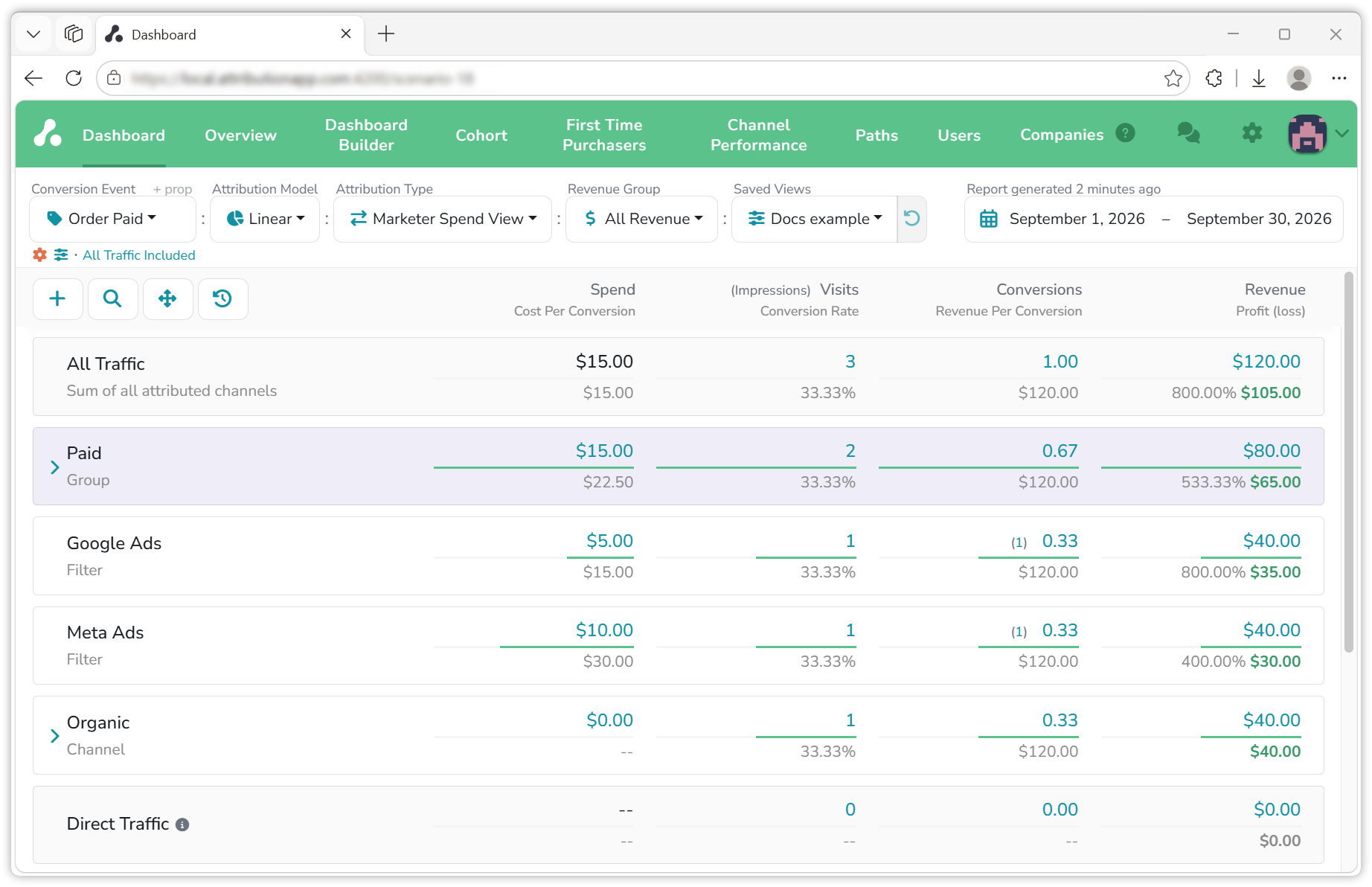Click the Direct Traffic info icon
Screen dimensions: 1372x887
(x=182, y=824)
